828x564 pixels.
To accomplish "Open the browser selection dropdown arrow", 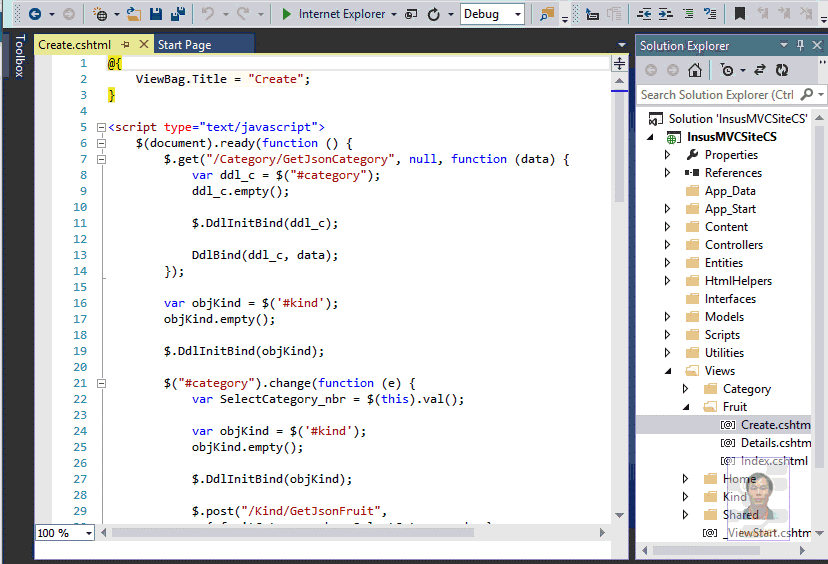I will pyautogui.click(x=394, y=14).
